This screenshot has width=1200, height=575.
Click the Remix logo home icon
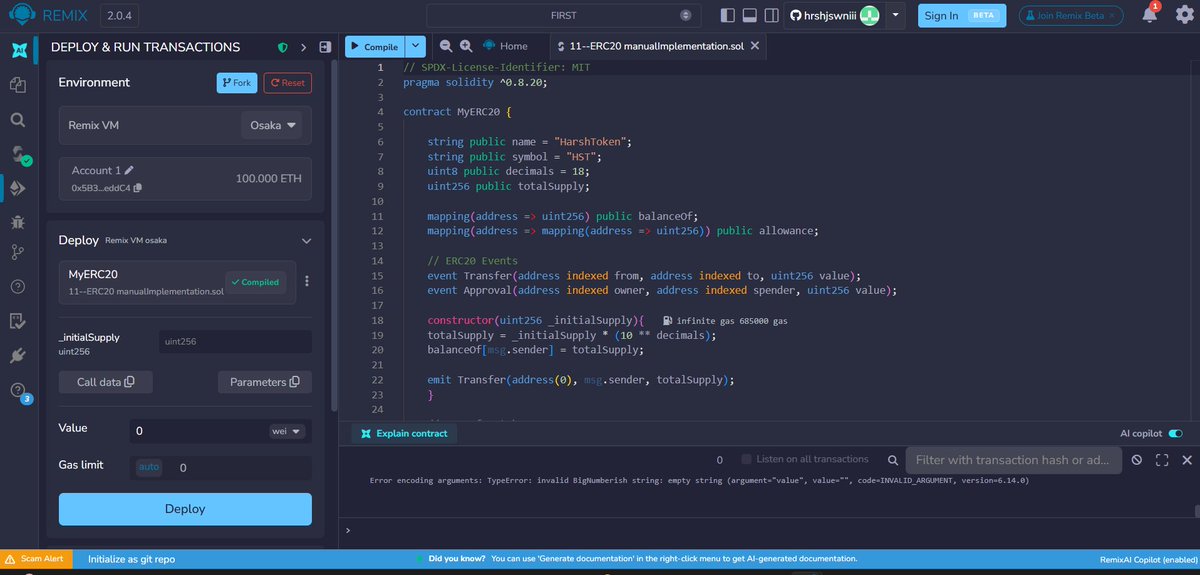point(24,15)
